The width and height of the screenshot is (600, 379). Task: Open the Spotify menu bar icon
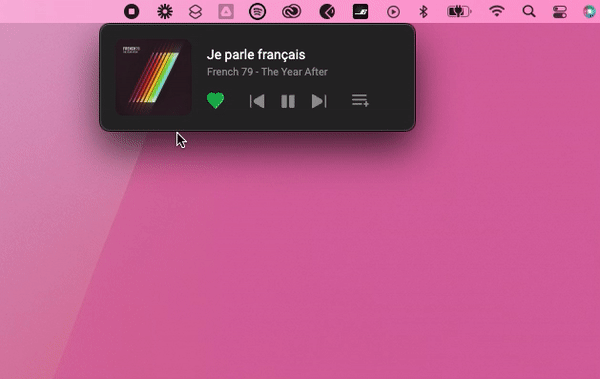click(x=258, y=11)
